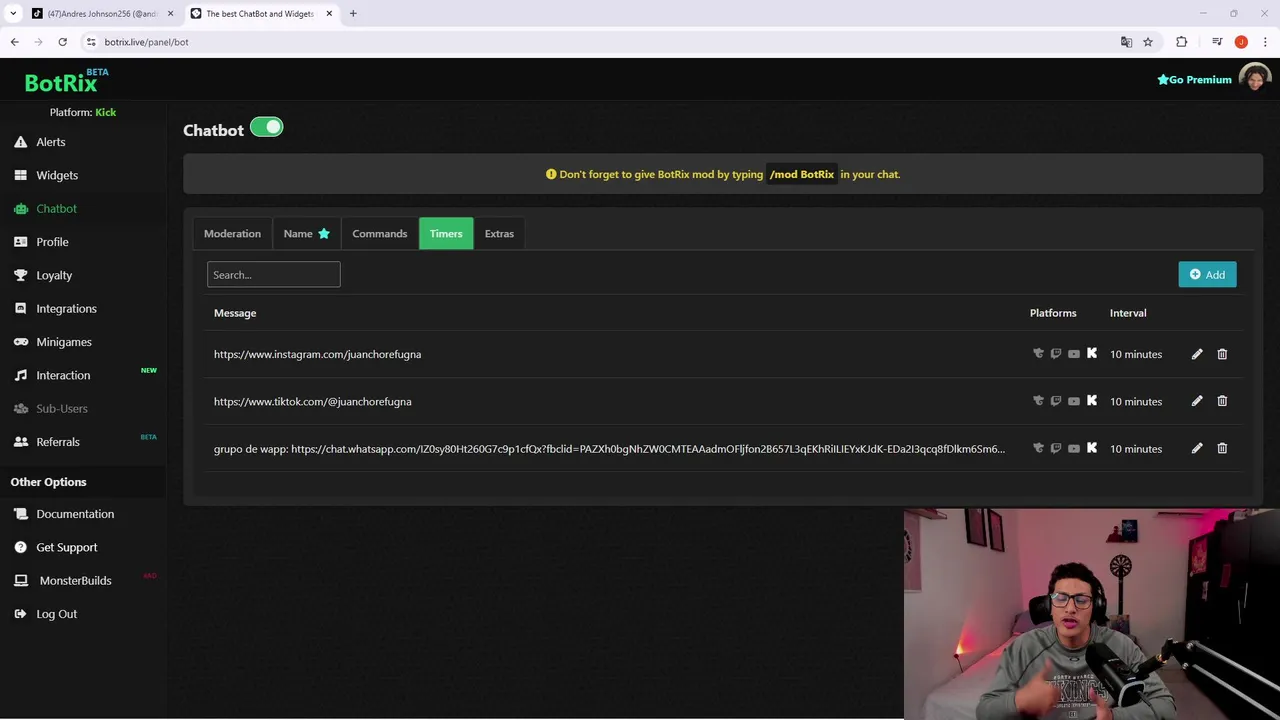Toggle Trovo platform on the instagram timer
The height and width of the screenshot is (720, 1280).
[x=1038, y=353]
